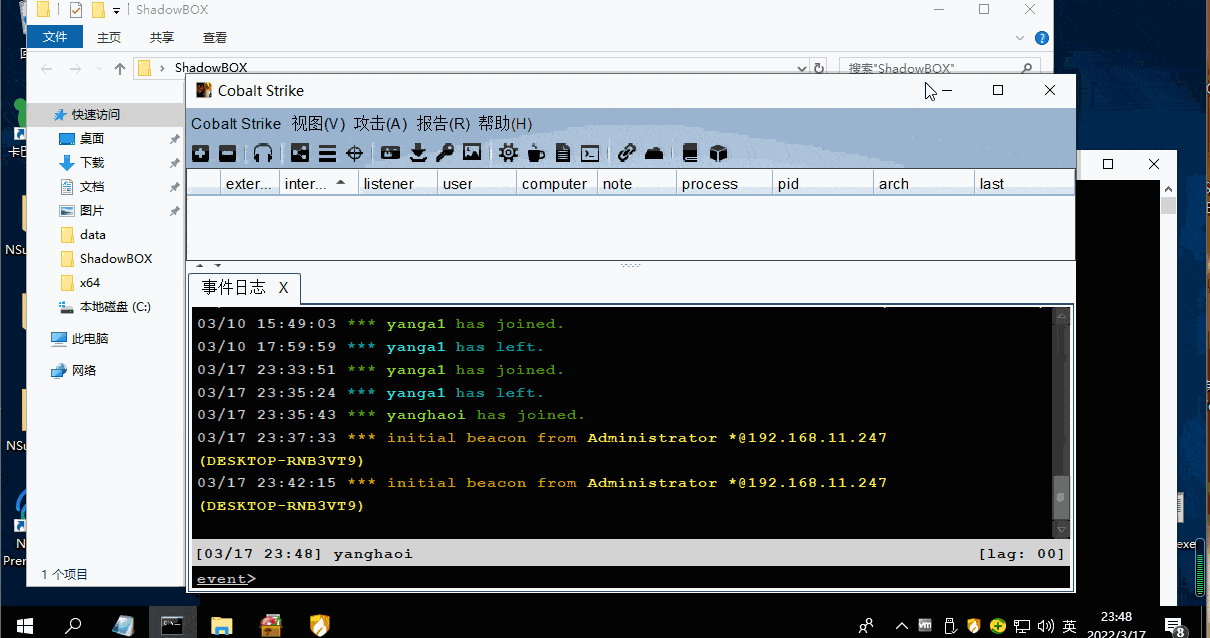Expand the Explorer ribbon chevron
This screenshot has width=1210, height=638.
coord(1018,38)
